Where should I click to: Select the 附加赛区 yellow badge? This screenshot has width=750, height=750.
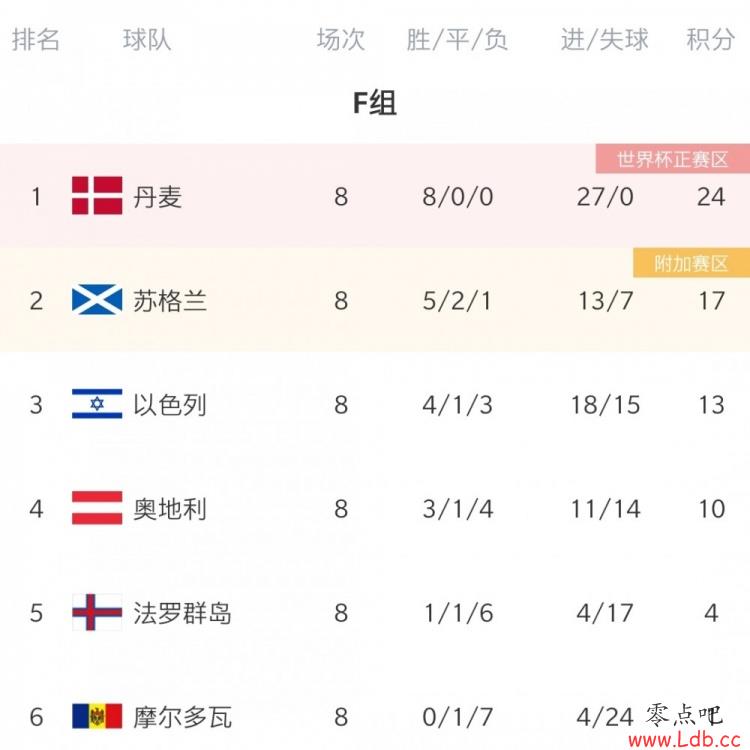[x=691, y=263]
